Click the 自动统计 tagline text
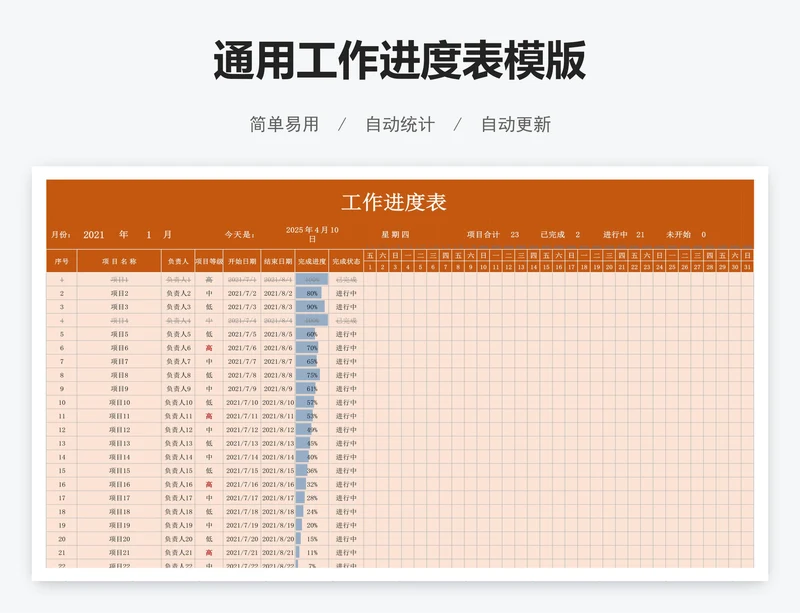The height and width of the screenshot is (613, 800). click(400, 124)
